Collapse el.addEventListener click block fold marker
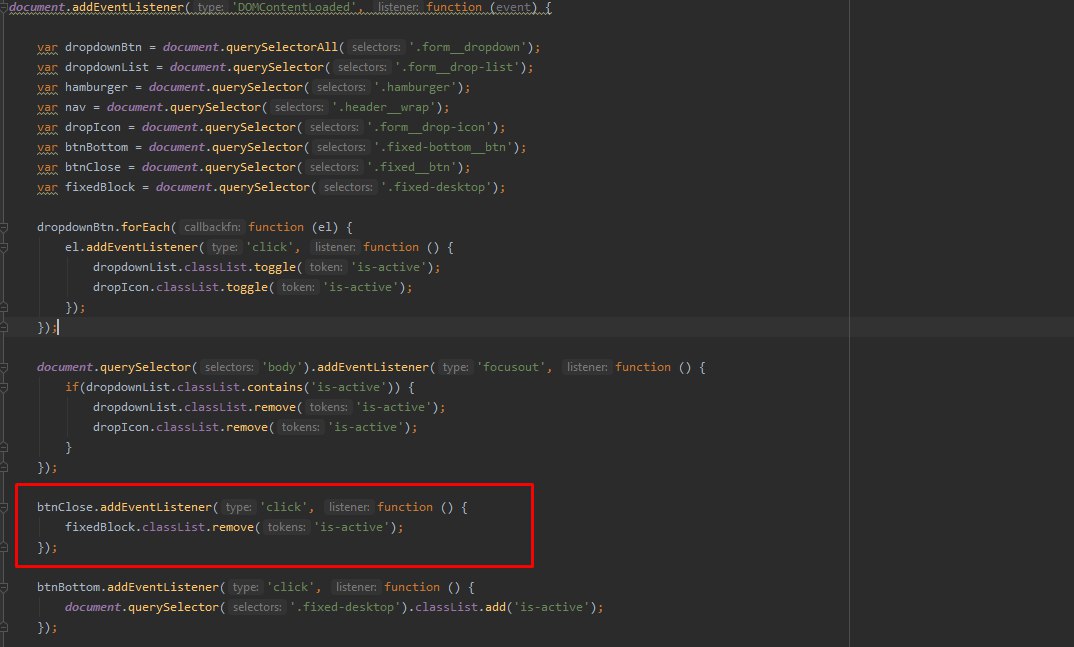1074x647 pixels. [3, 247]
